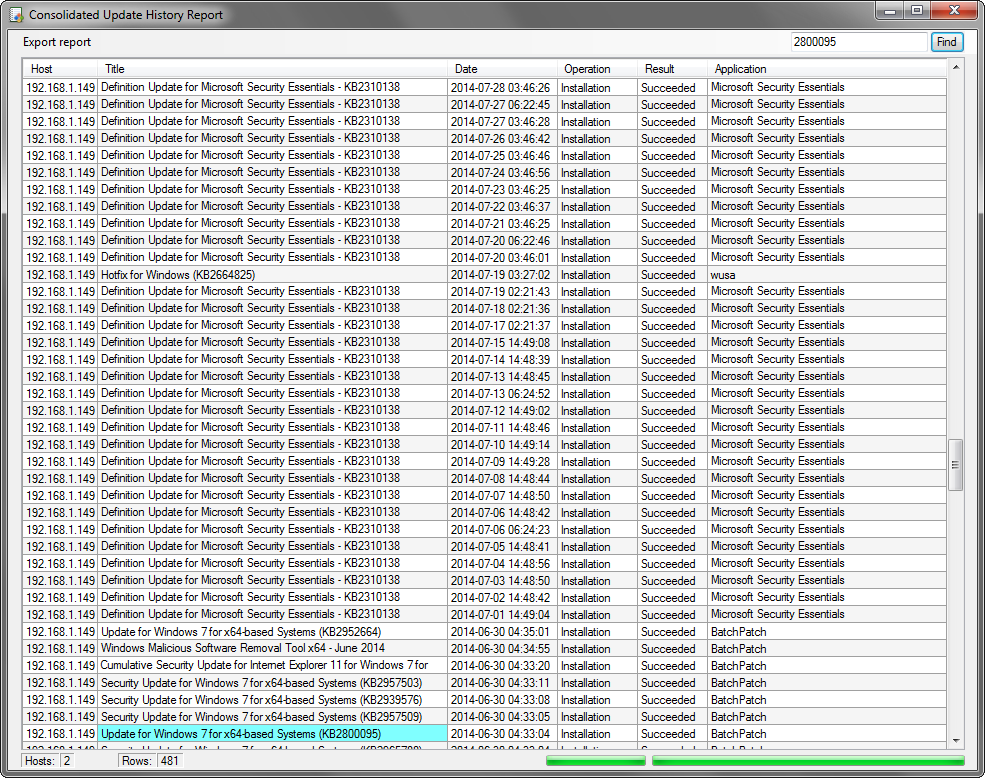This screenshot has width=985, height=778.
Task: Click the date 2014-06-30 04:34:55
Action: pyautogui.click(x=501, y=649)
